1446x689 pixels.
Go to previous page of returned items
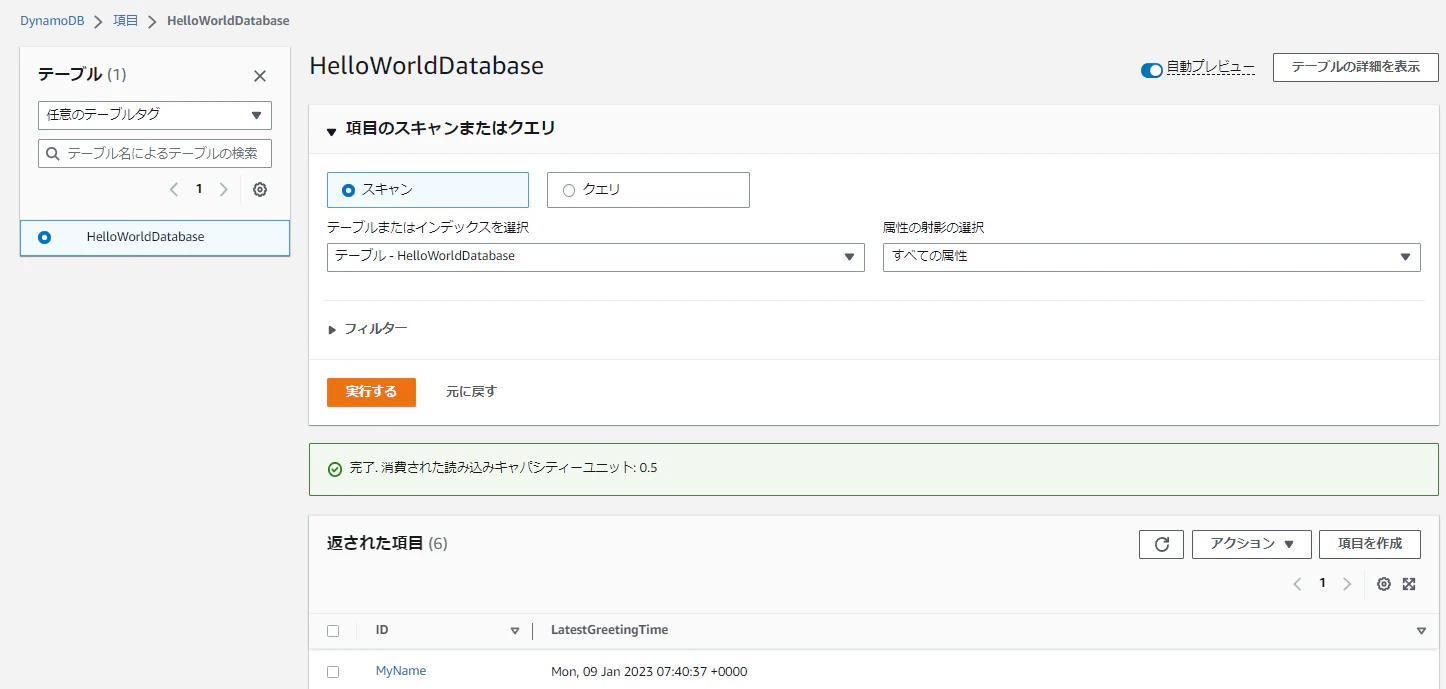coord(1297,584)
